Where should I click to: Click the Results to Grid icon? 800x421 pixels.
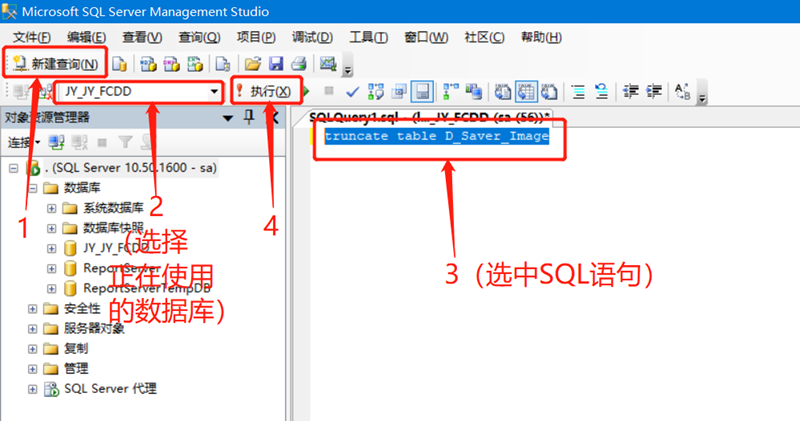point(525,92)
